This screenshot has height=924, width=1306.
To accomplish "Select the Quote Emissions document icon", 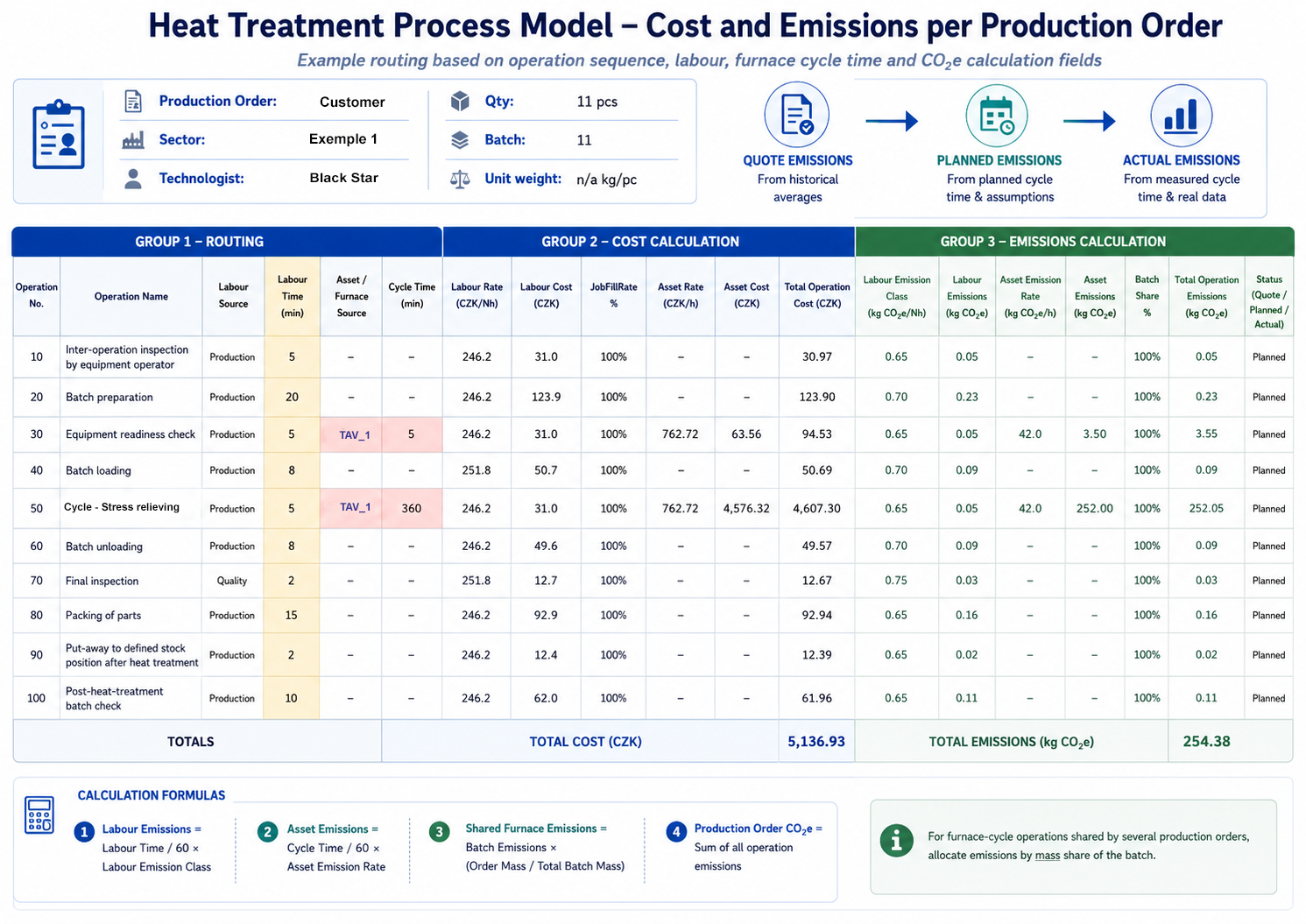I will [797, 115].
